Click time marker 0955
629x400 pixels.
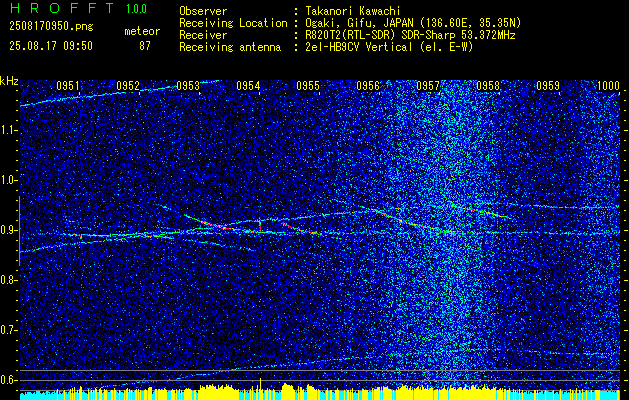coord(308,86)
